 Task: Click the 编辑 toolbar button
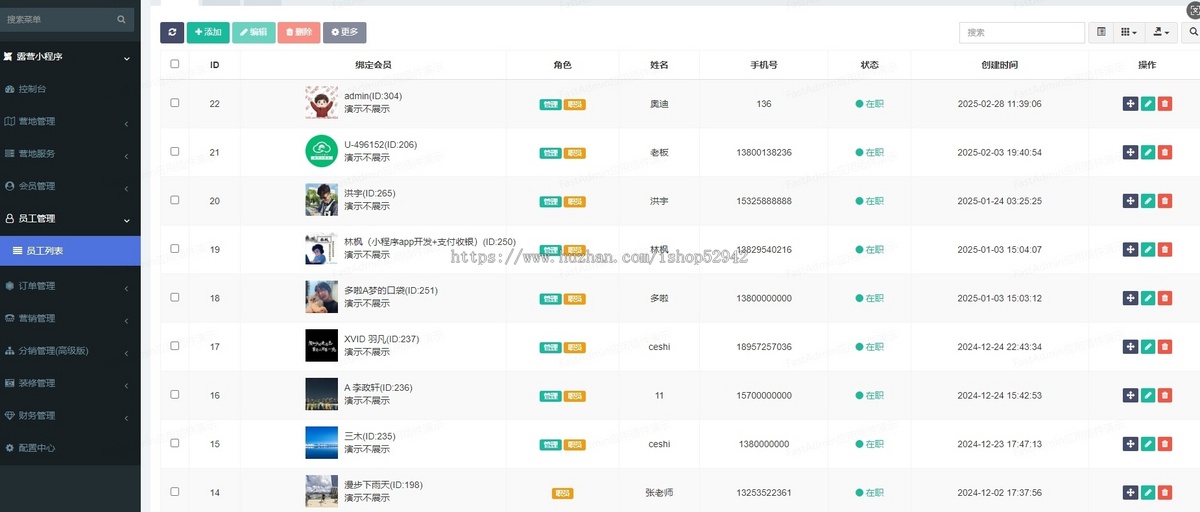(x=254, y=32)
